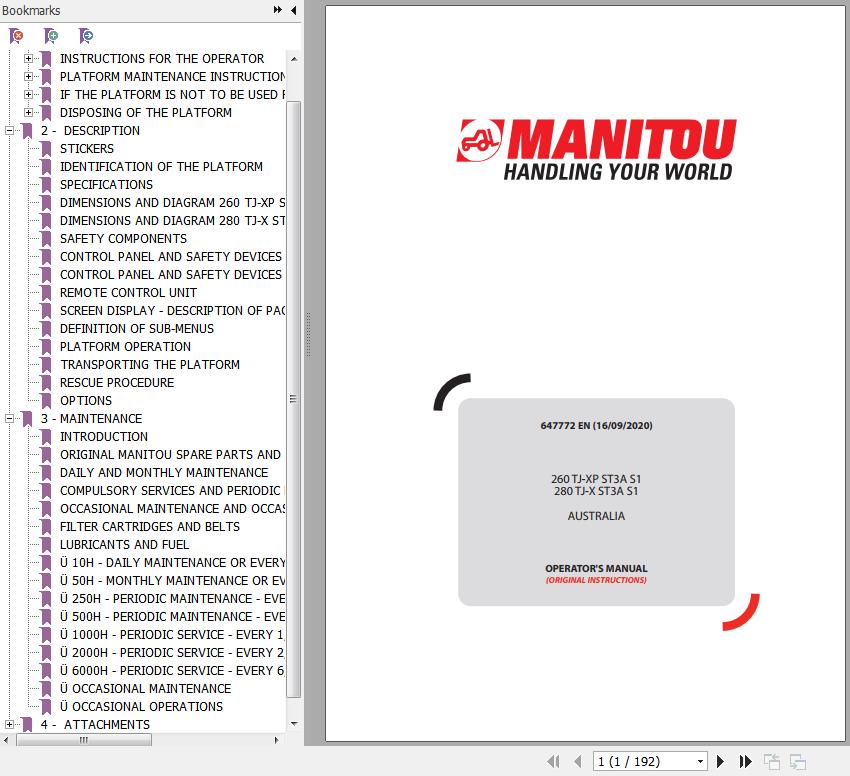Click the bookmarks horizontal scrollbar thumb
850x776 pixels.
pos(84,740)
